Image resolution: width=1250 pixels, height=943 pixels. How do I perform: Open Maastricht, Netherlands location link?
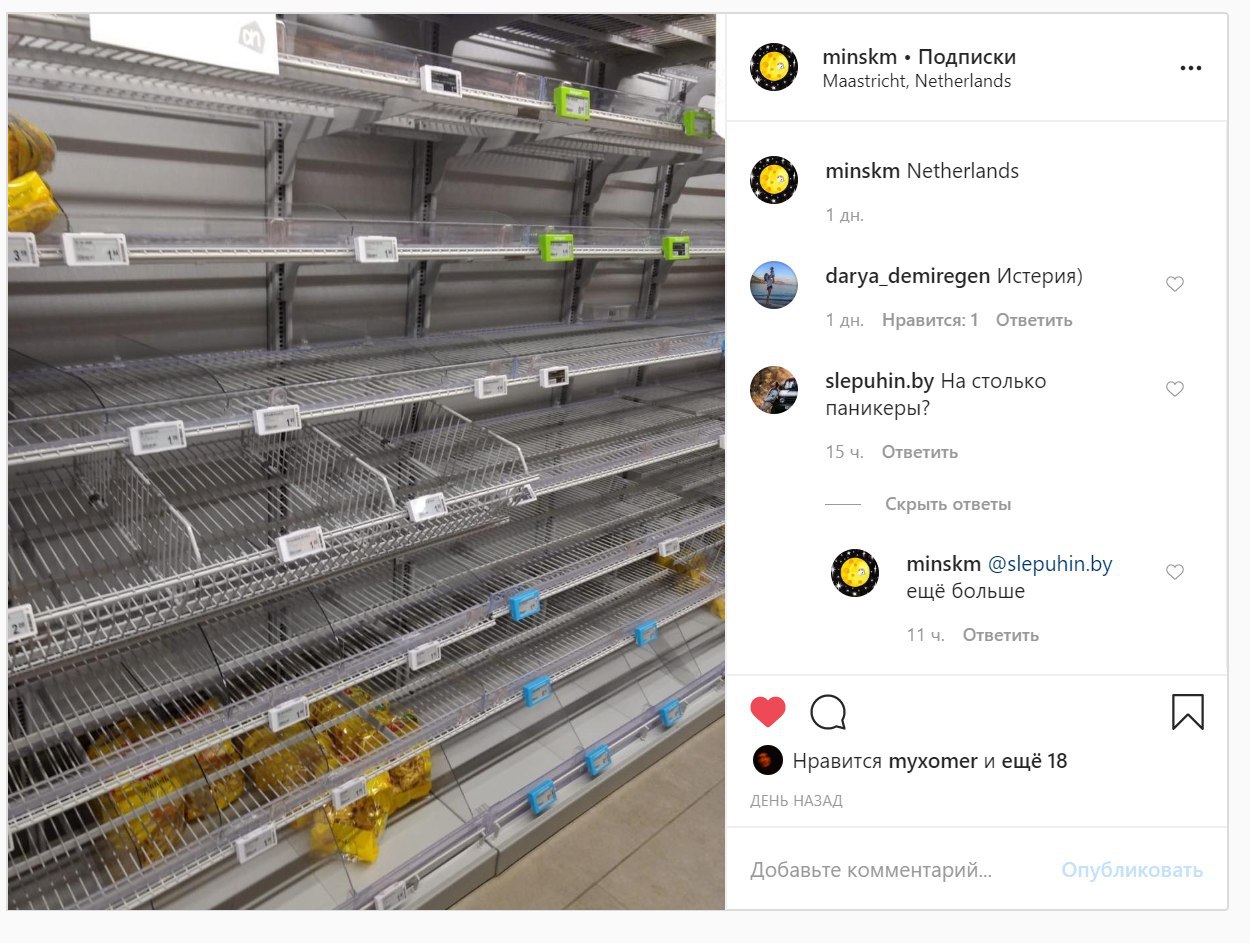[x=917, y=82]
